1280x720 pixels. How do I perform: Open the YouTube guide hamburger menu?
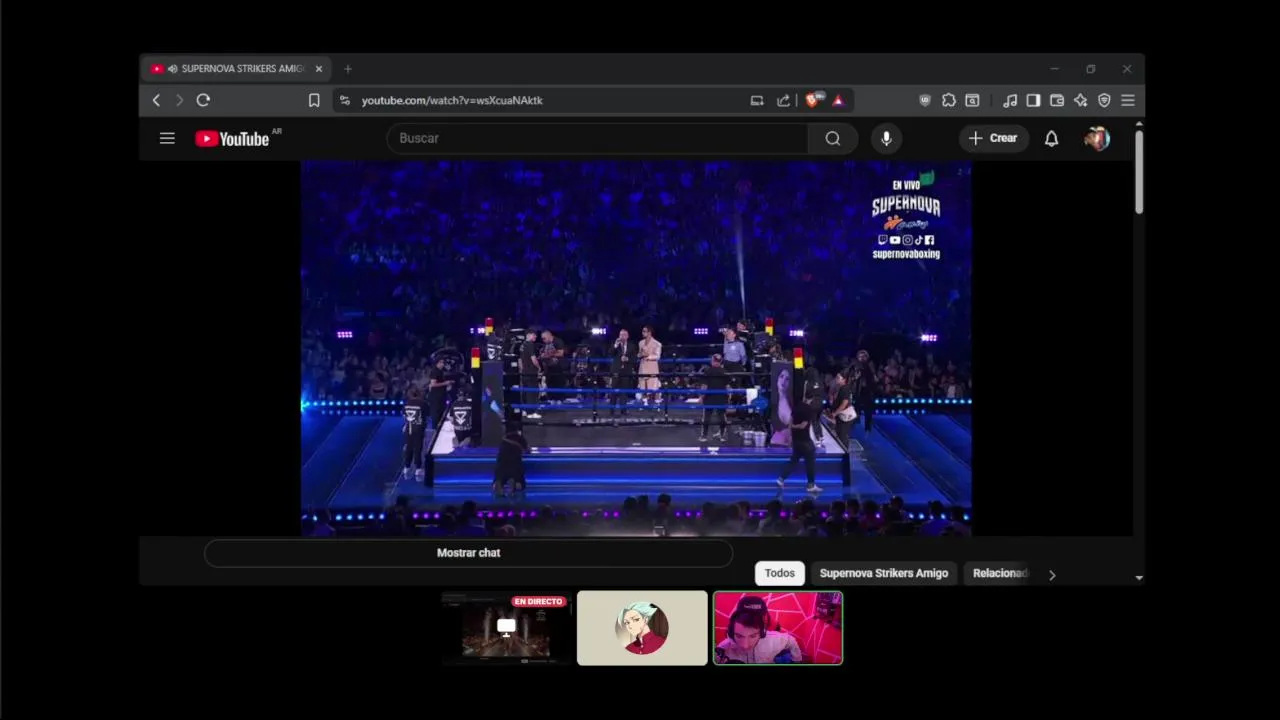pyautogui.click(x=167, y=138)
